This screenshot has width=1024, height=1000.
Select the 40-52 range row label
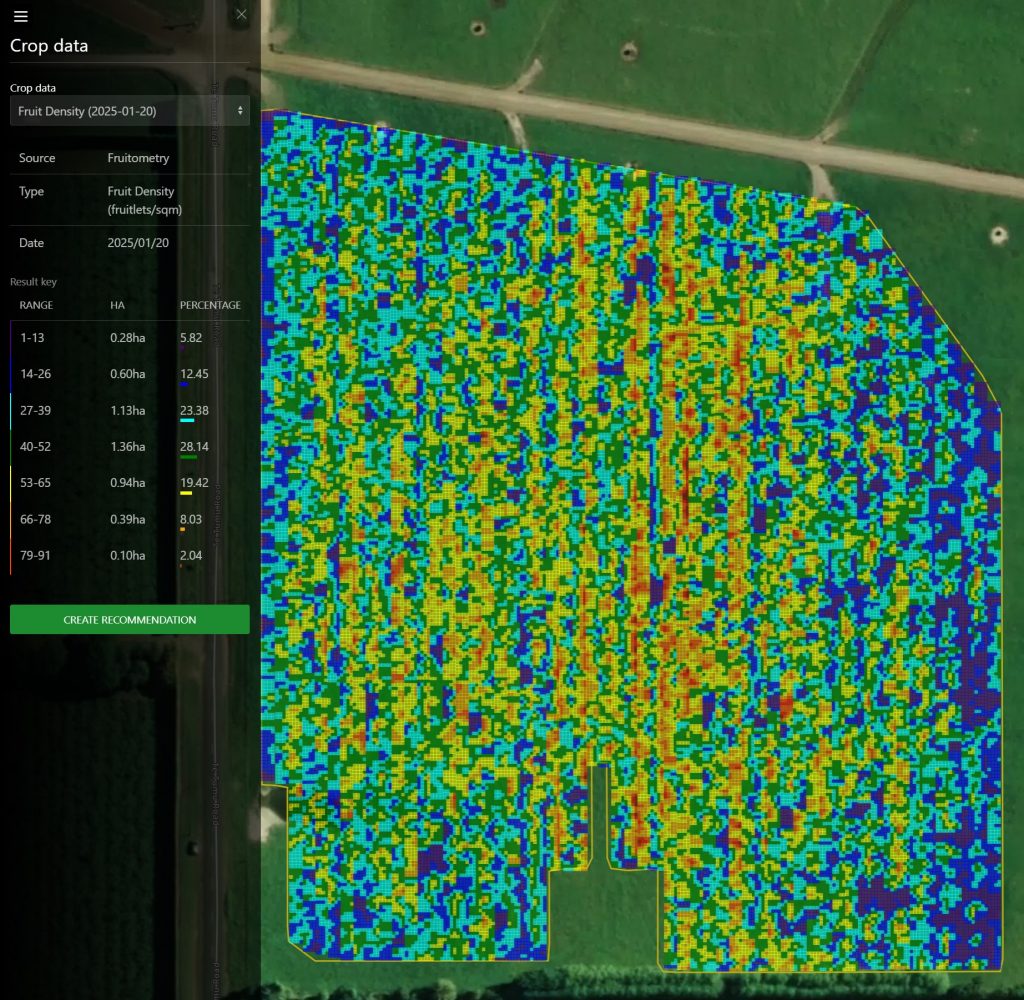(35, 446)
